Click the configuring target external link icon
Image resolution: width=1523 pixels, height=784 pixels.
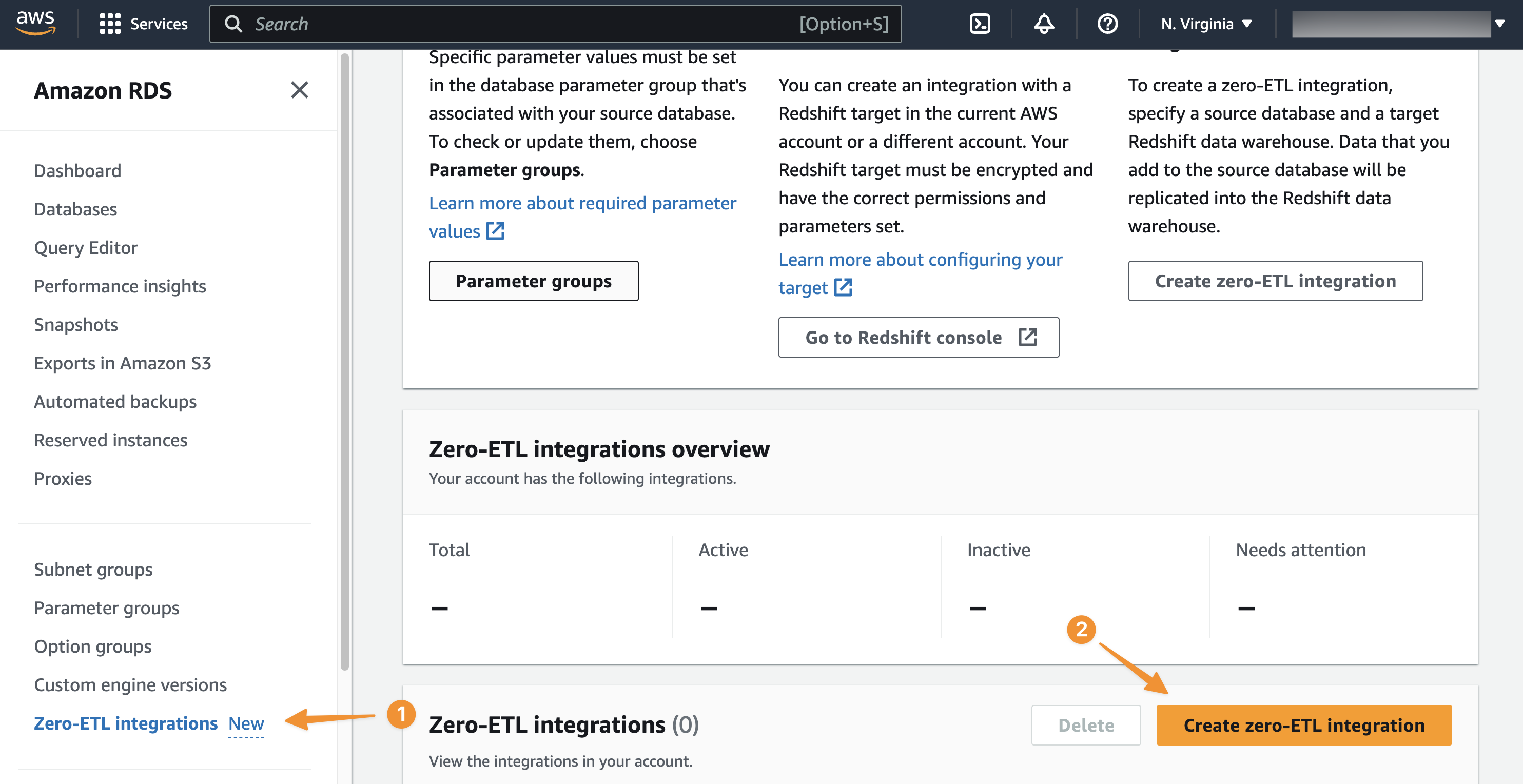pyautogui.click(x=843, y=288)
